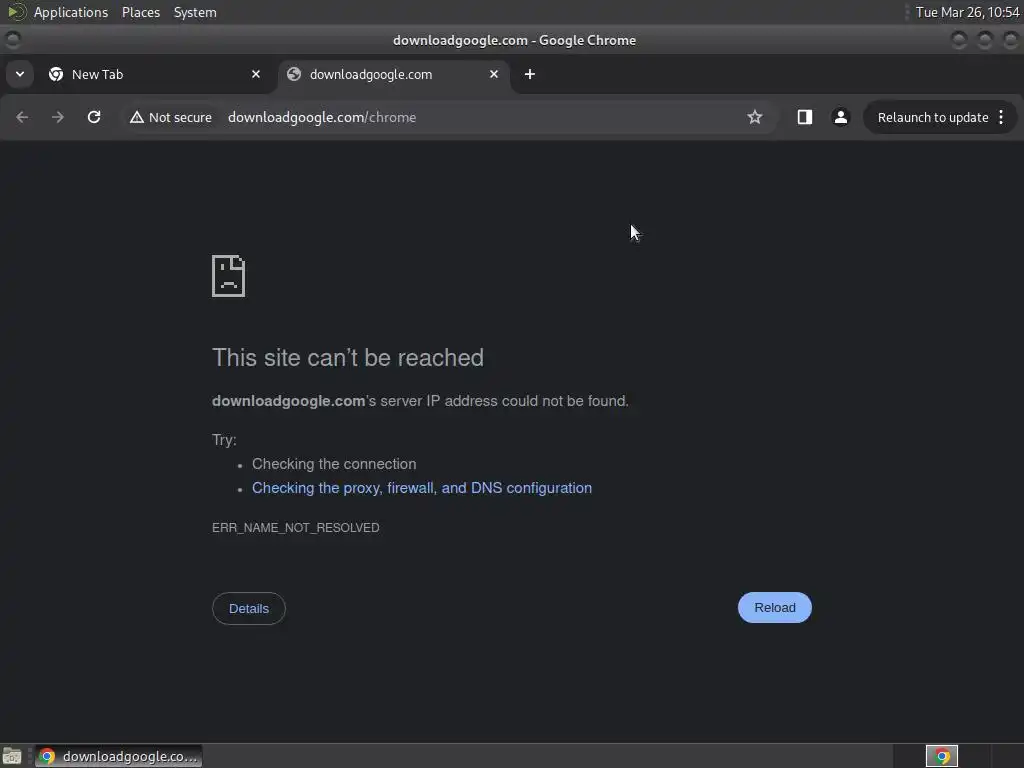Image resolution: width=1024 pixels, height=768 pixels.
Task: Bookmark this page with the star icon
Action: (755, 117)
